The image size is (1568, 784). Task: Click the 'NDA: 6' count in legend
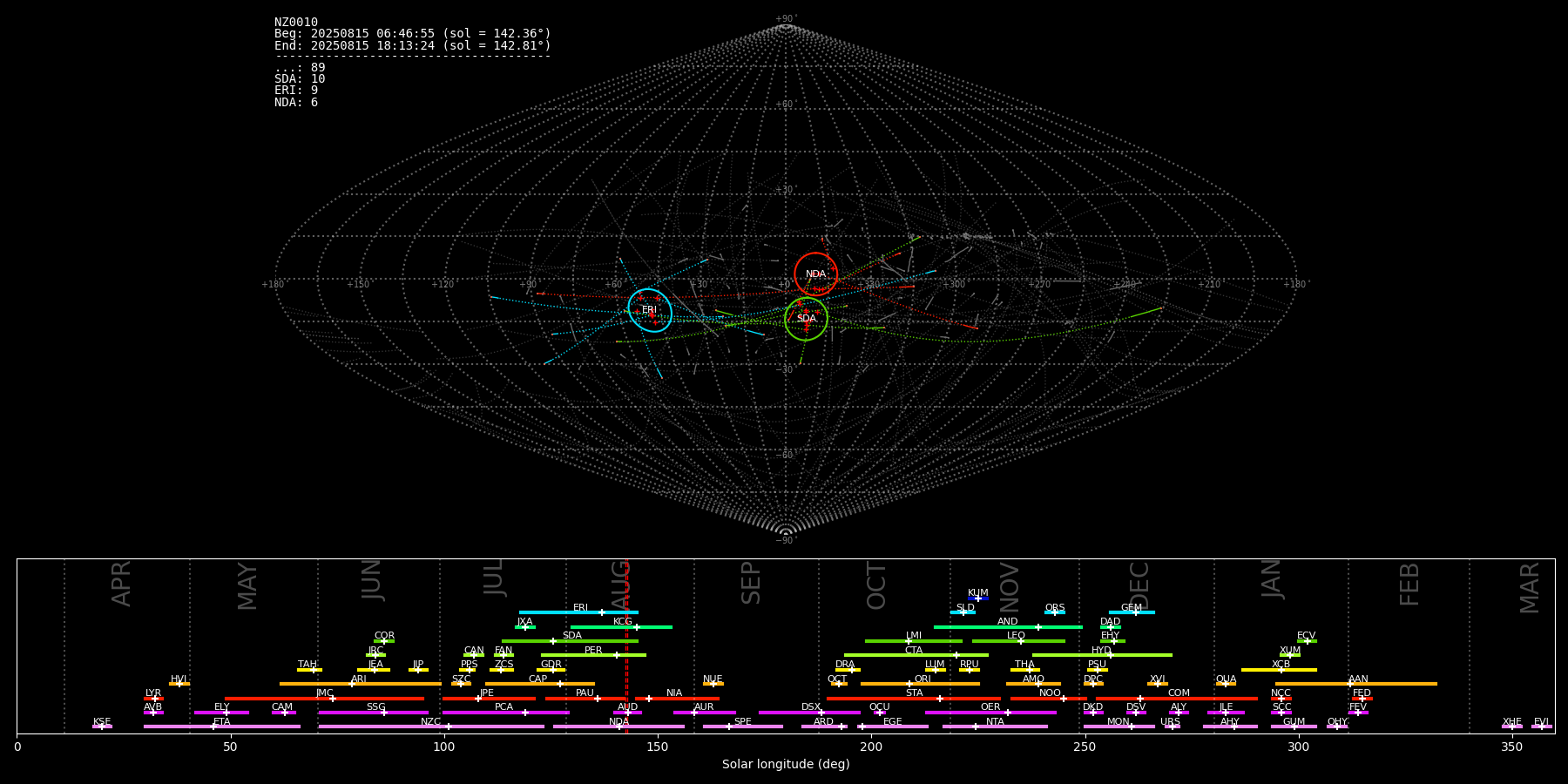pyautogui.click(x=296, y=103)
